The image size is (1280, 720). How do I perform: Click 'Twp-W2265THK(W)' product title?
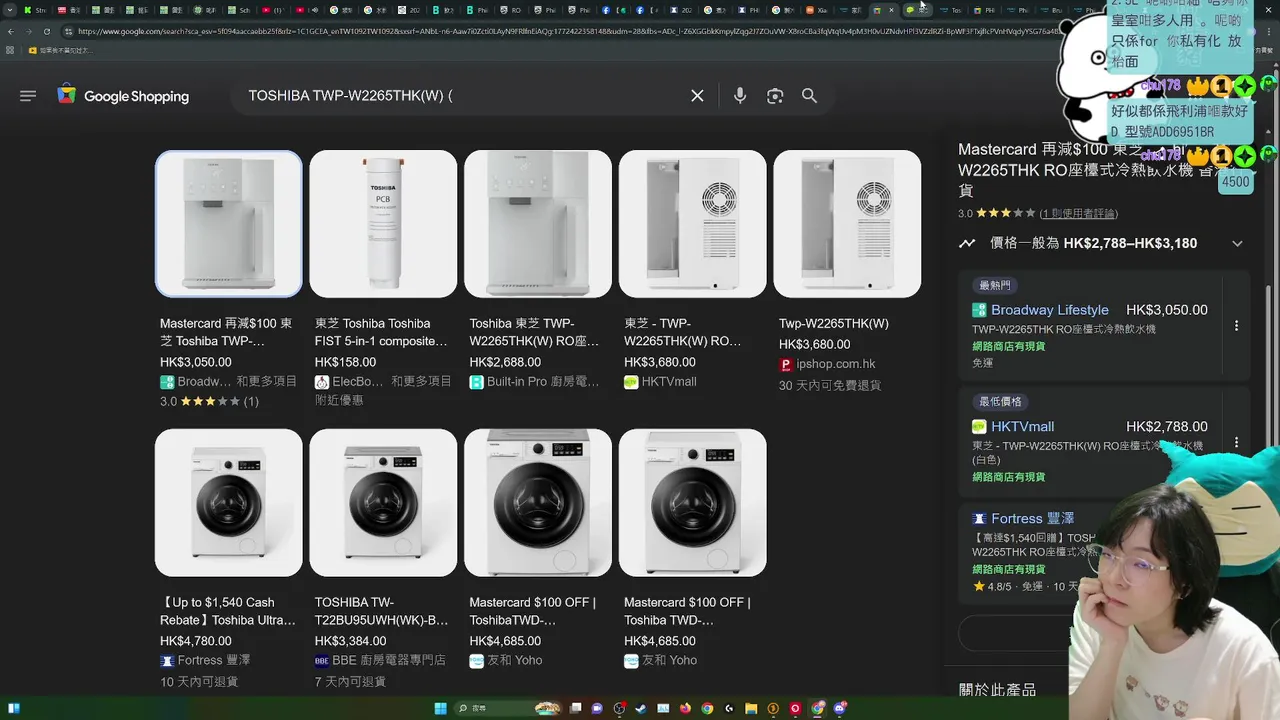834,323
